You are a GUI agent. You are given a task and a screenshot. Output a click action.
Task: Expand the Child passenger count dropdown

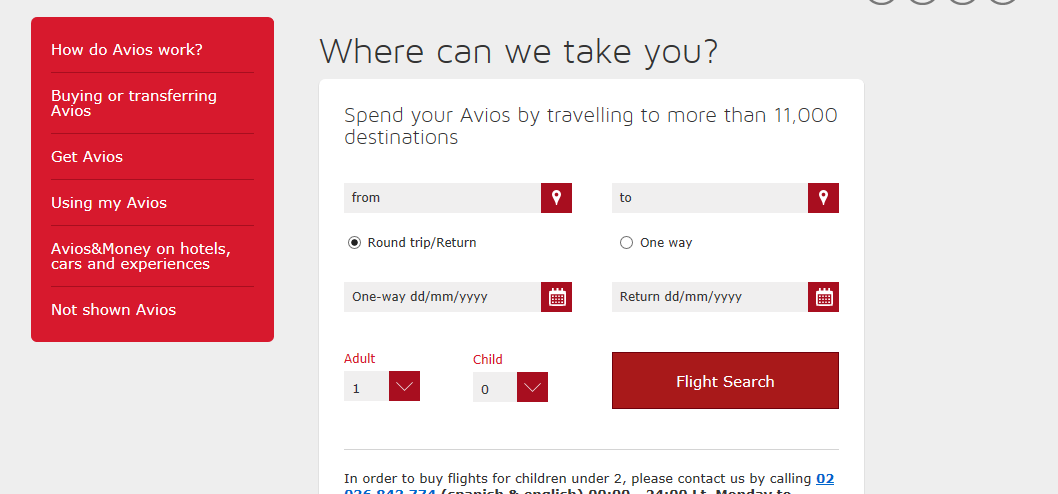tap(532, 387)
